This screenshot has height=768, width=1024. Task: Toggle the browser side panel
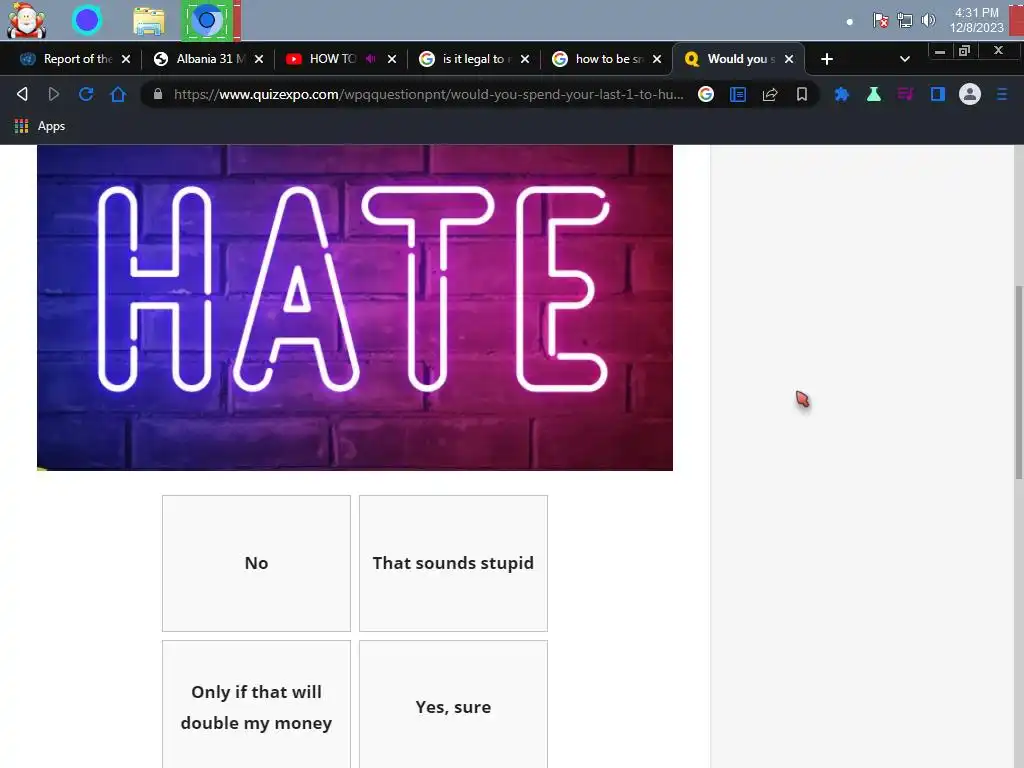click(x=938, y=94)
